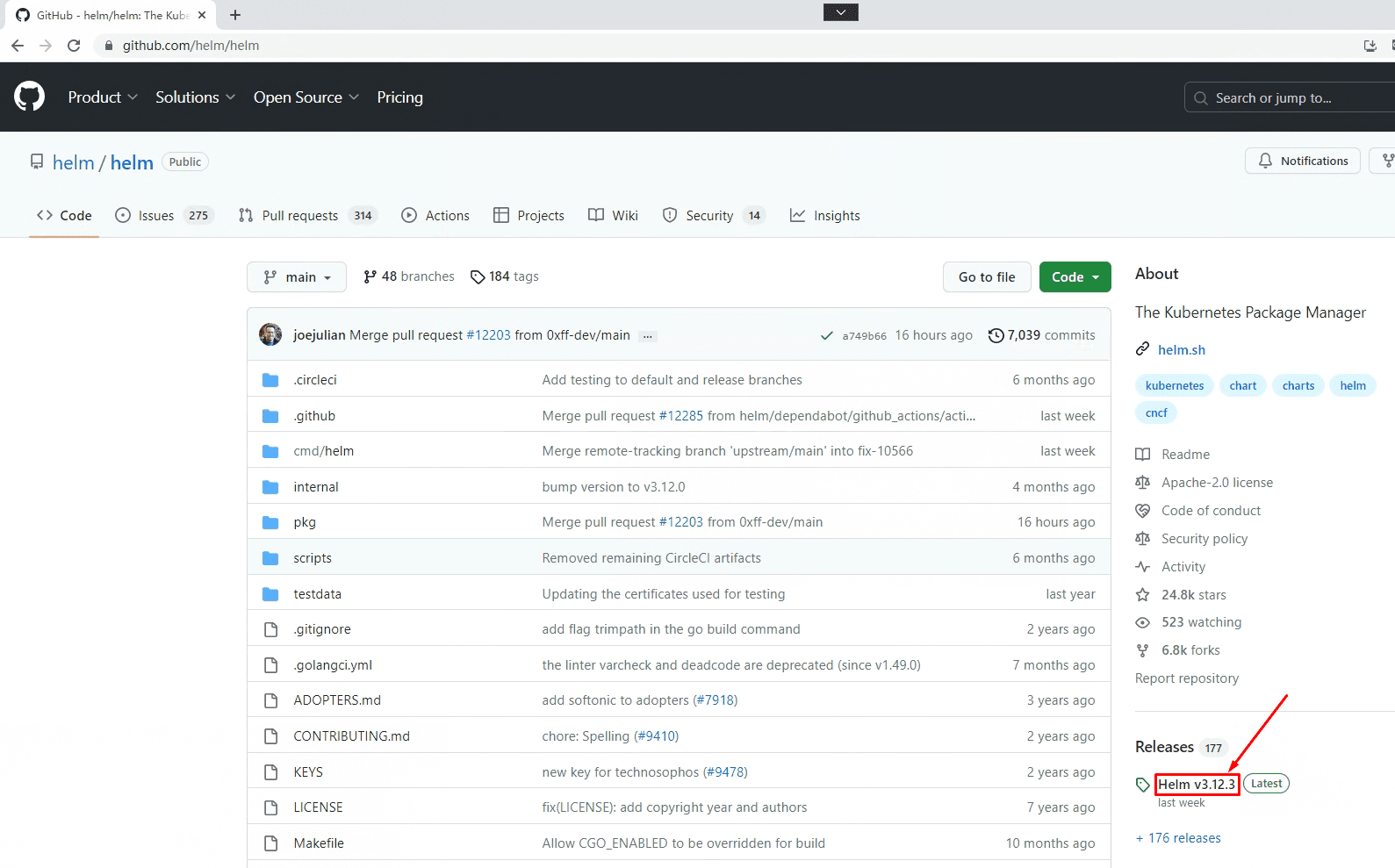Screen dimensions: 1395x868
Task: Open the main branch dropdown
Action: [x=297, y=277]
